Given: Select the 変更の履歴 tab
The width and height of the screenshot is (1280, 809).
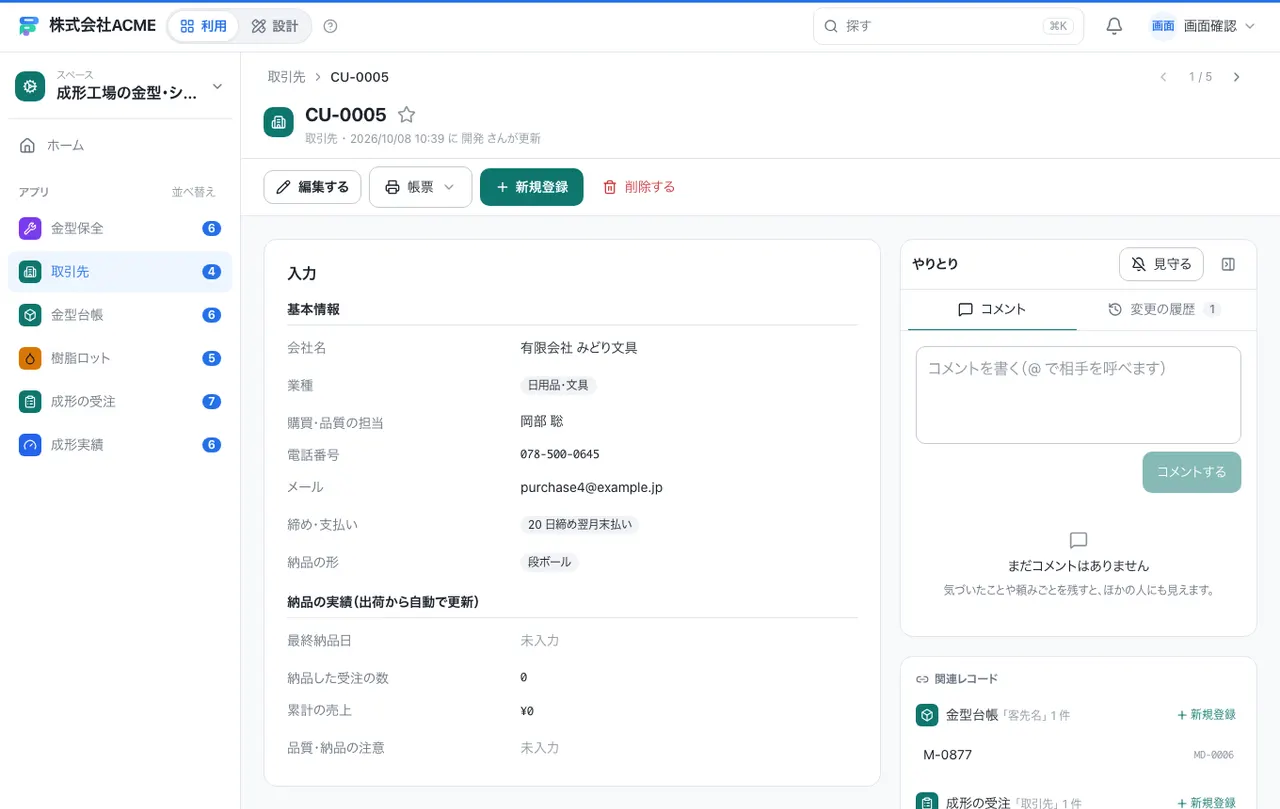Looking at the screenshot, I should (x=1164, y=309).
